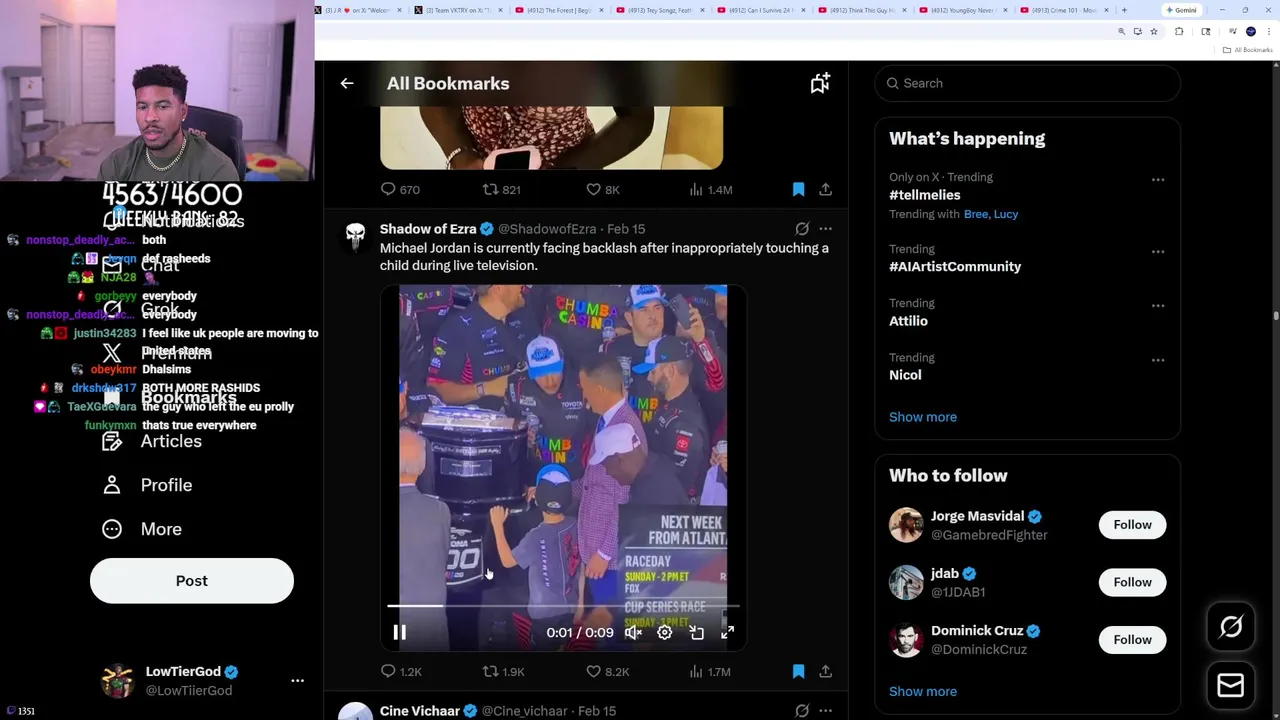1280x720 pixels.
Task: Repost the post with 821 reposts
Action: click(x=501, y=189)
